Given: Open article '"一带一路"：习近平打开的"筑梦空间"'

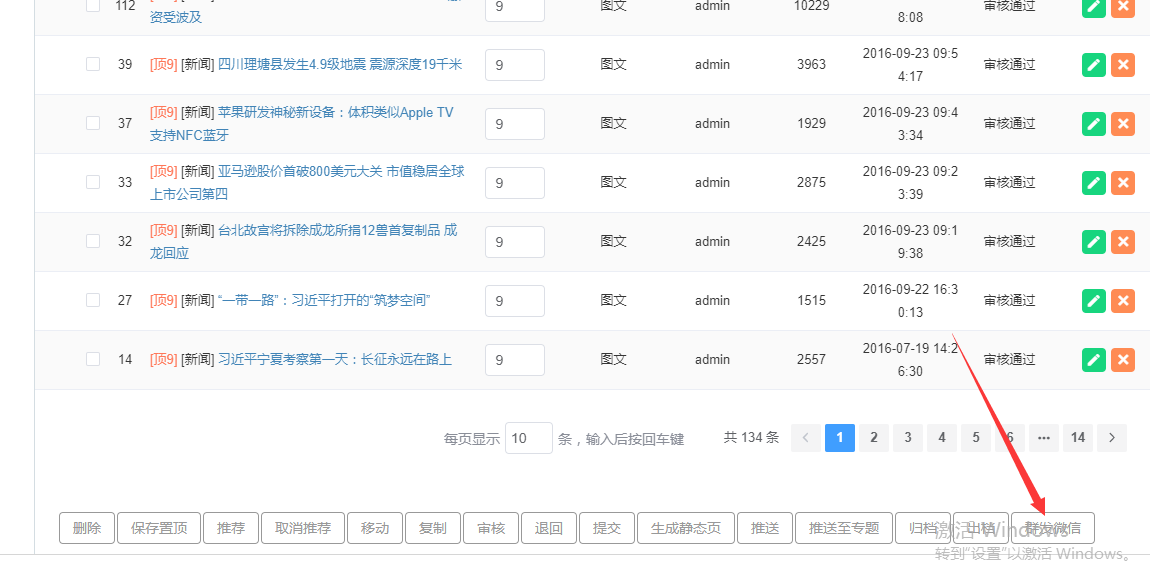Looking at the screenshot, I should [324, 300].
